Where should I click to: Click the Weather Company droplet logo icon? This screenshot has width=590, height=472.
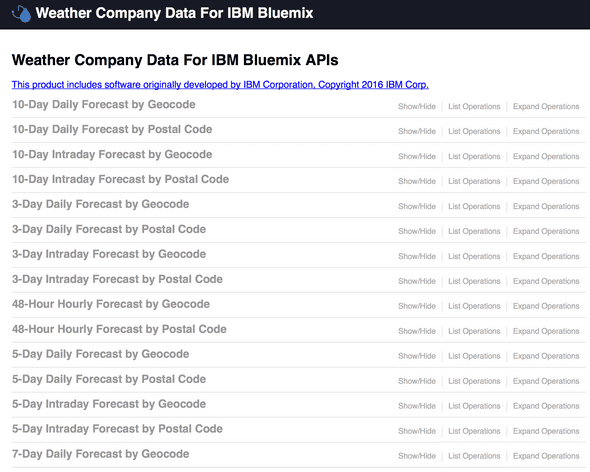[21, 14]
